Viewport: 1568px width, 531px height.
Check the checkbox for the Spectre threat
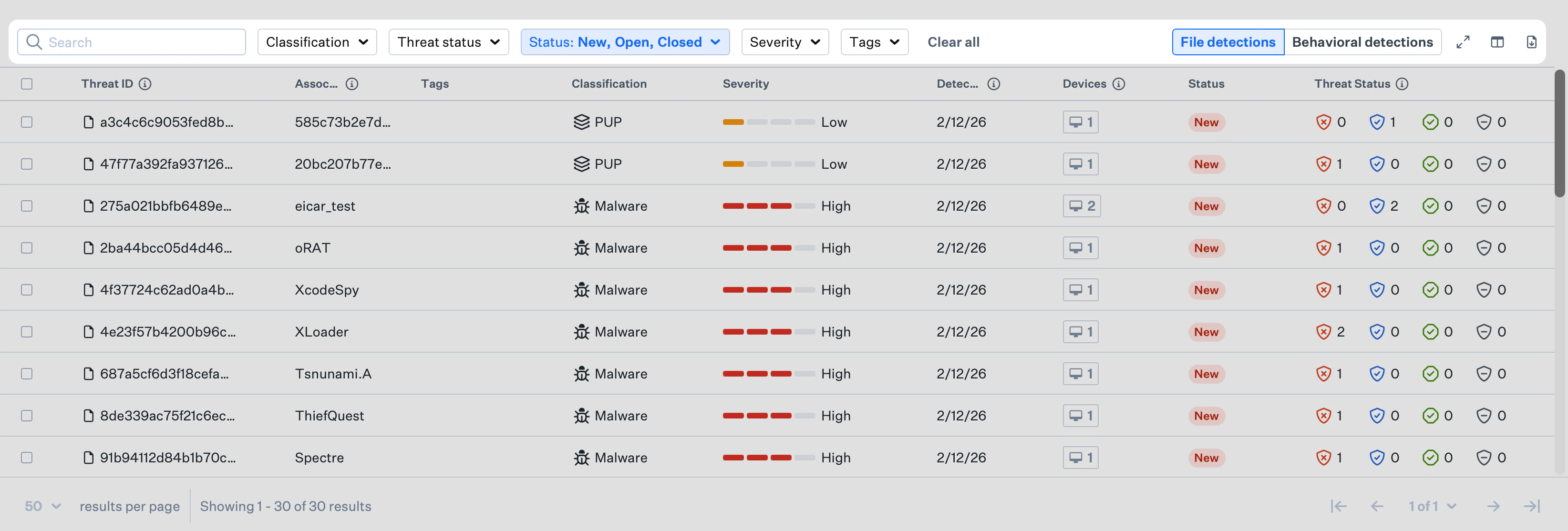click(x=26, y=458)
